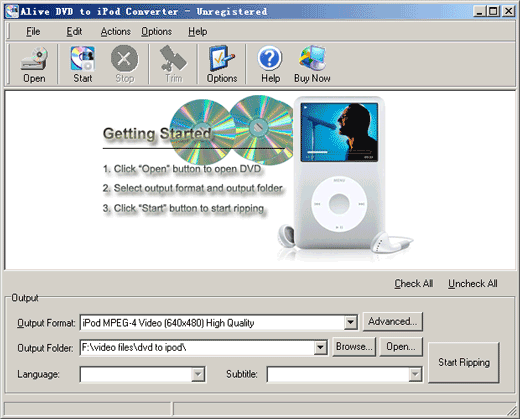Expand the Output Folder dropdown arrow
This screenshot has height=419, width=520.
tap(320, 348)
